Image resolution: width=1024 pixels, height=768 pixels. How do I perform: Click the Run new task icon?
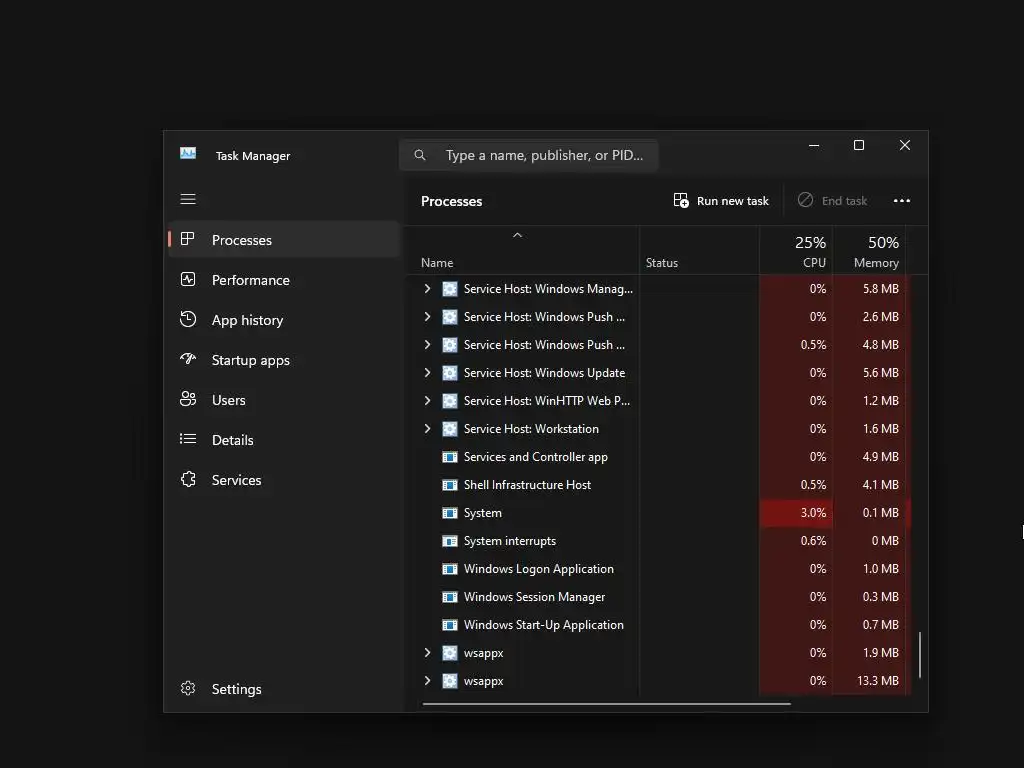(x=681, y=200)
